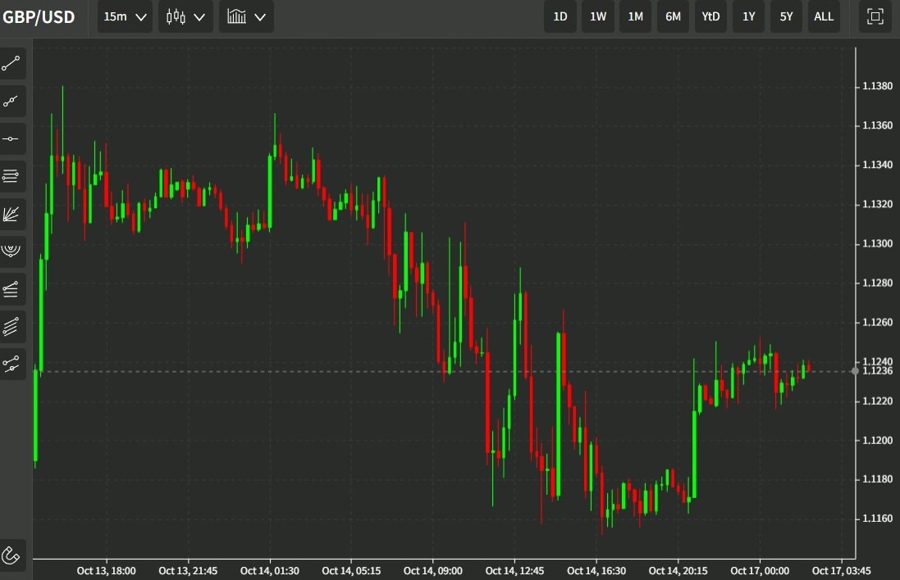Set chart range to 6M
The image size is (900, 580).
click(673, 17)
